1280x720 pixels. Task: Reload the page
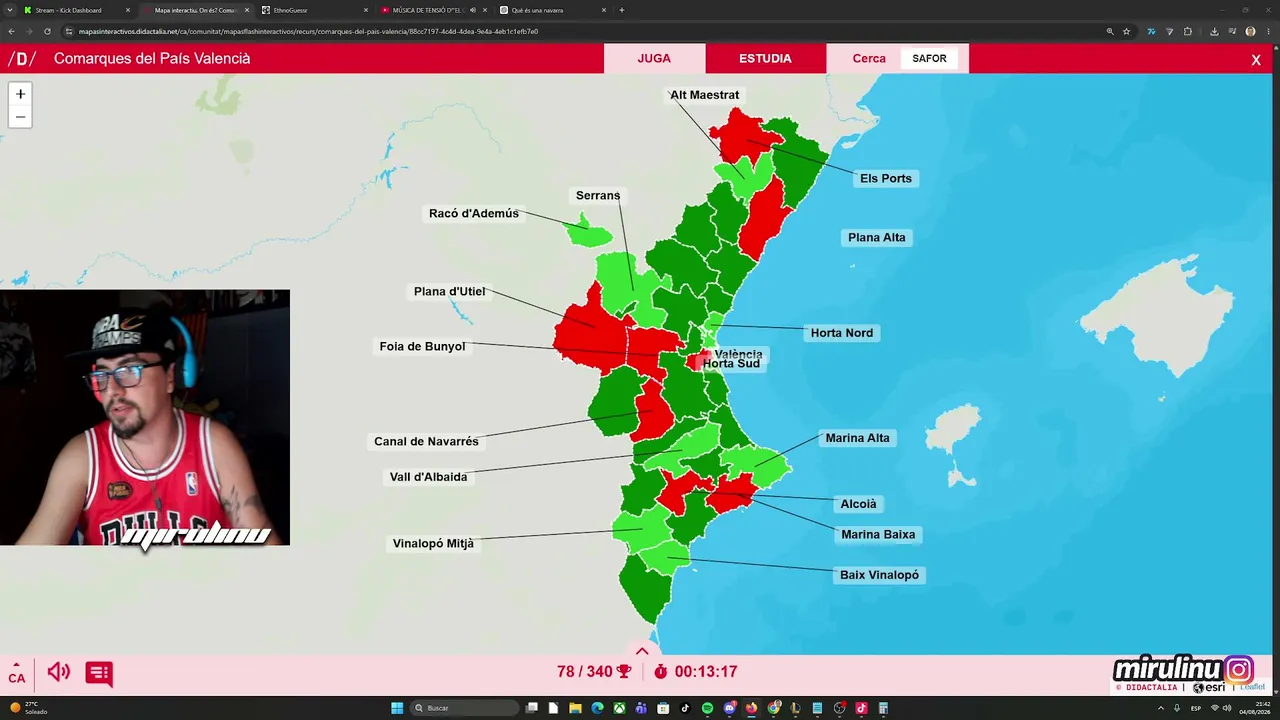pos(46,31)
